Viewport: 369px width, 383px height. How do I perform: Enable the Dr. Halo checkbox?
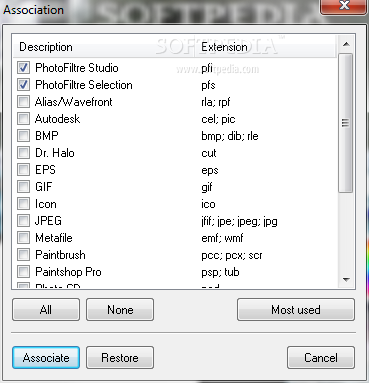coord(23,153)
